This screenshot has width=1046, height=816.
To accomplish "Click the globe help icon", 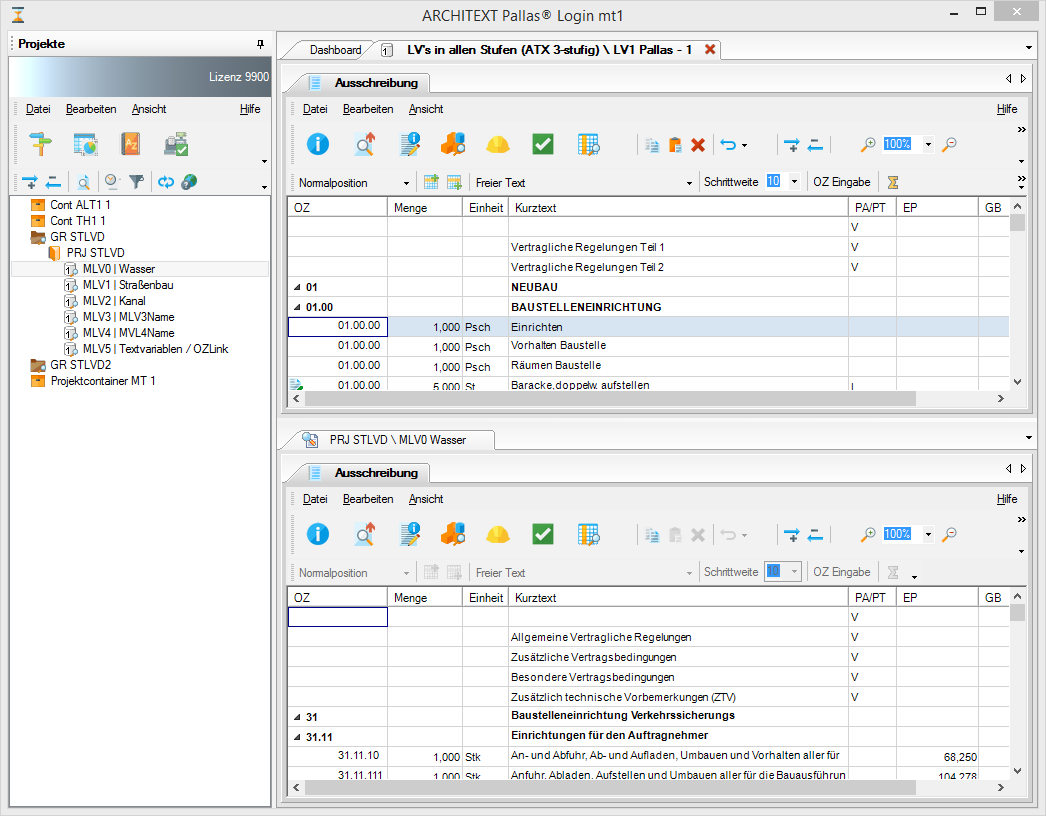I will [189, 181].
